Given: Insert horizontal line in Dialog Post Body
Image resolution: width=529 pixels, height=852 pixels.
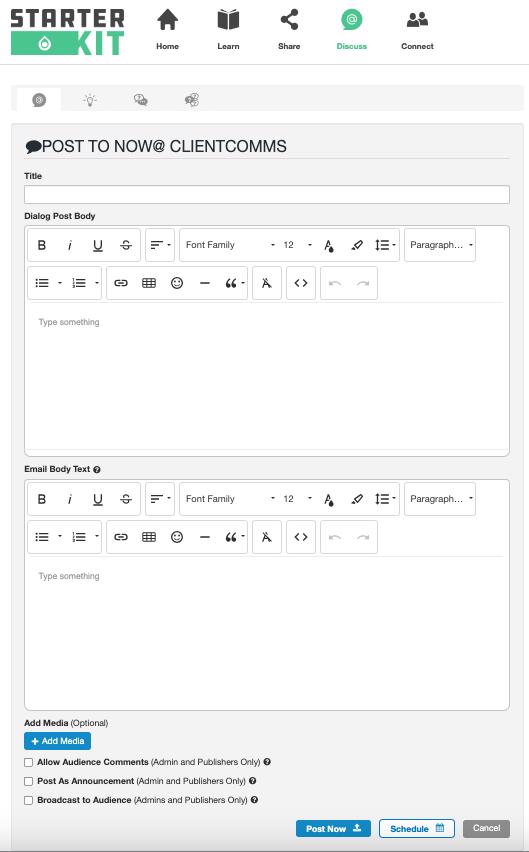Looking at the screenshot, I should point(205,283).
